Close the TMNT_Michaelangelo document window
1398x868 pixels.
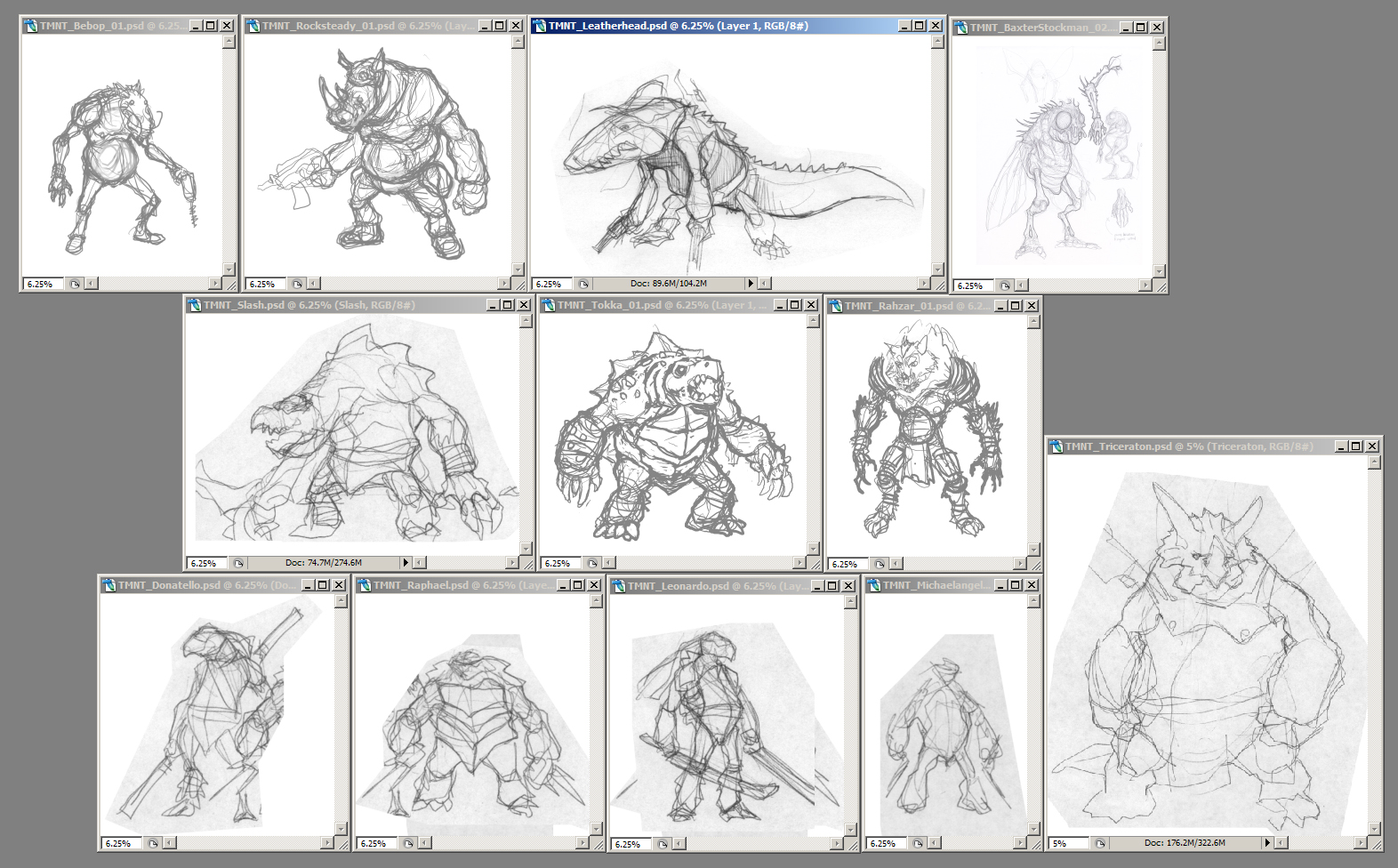coord(1032,585)
